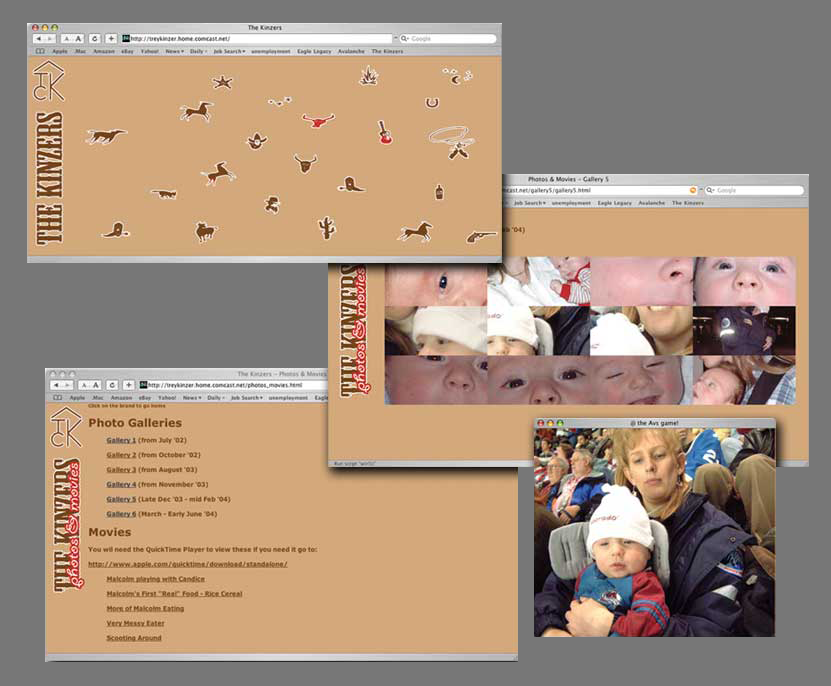Open the Gallery 5 link
831x686 pixels.
pyautogui.click(x=121, y=499)
